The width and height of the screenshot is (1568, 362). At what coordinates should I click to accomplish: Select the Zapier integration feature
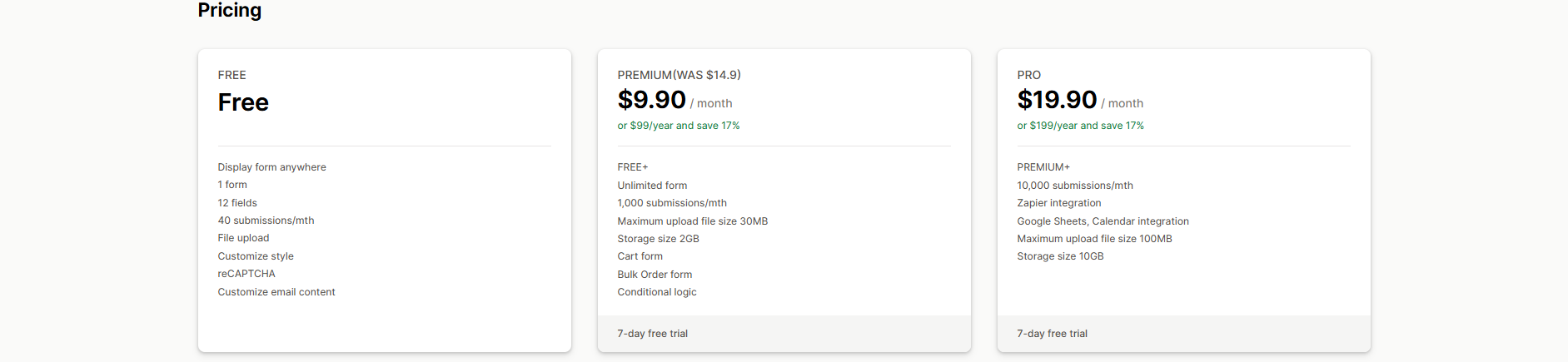(x=1058, y=203)
